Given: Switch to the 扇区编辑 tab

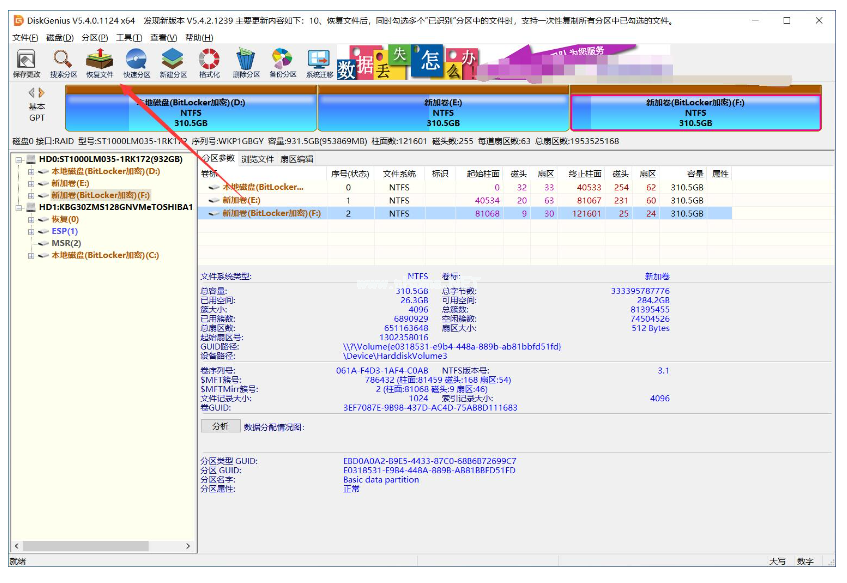Looking at the screenshot, I should pyautogui.click(x=296, y=159).
